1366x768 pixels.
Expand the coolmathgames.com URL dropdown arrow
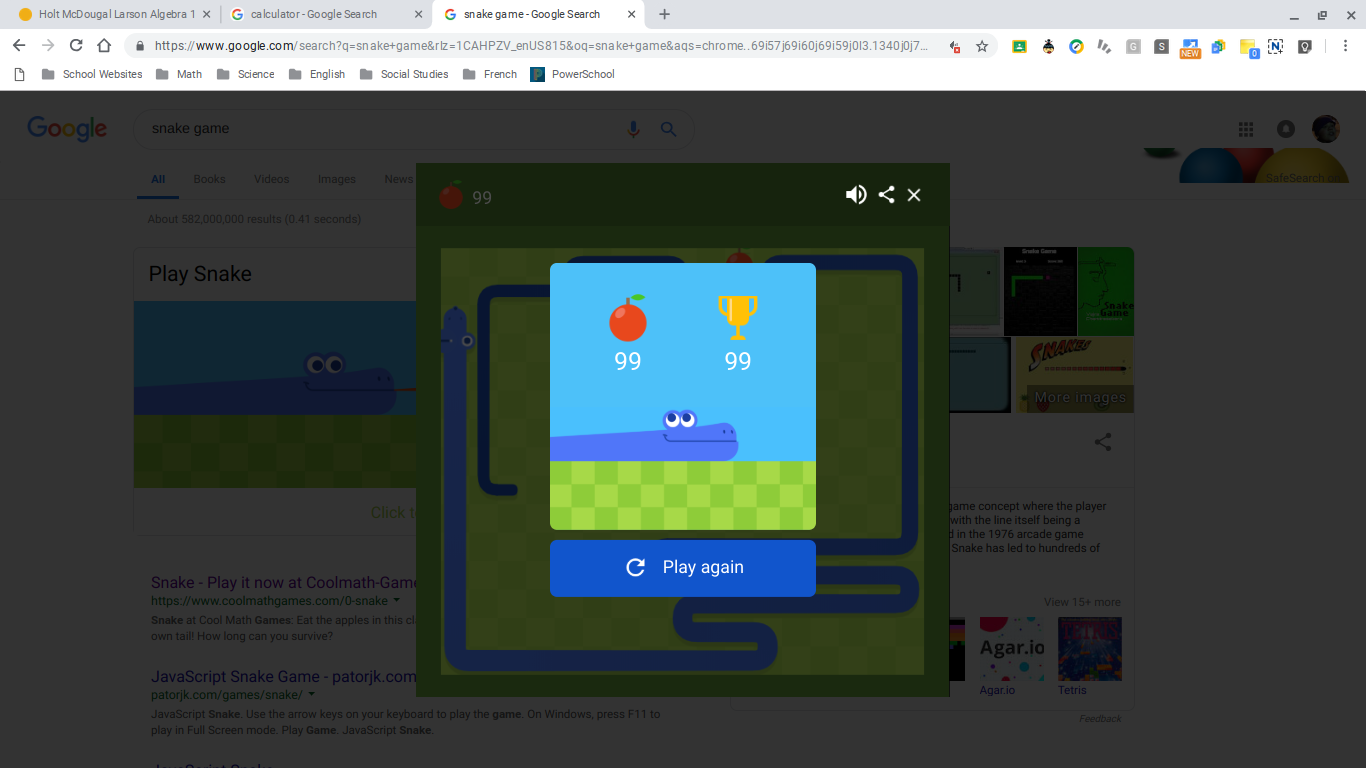[397, 601]
